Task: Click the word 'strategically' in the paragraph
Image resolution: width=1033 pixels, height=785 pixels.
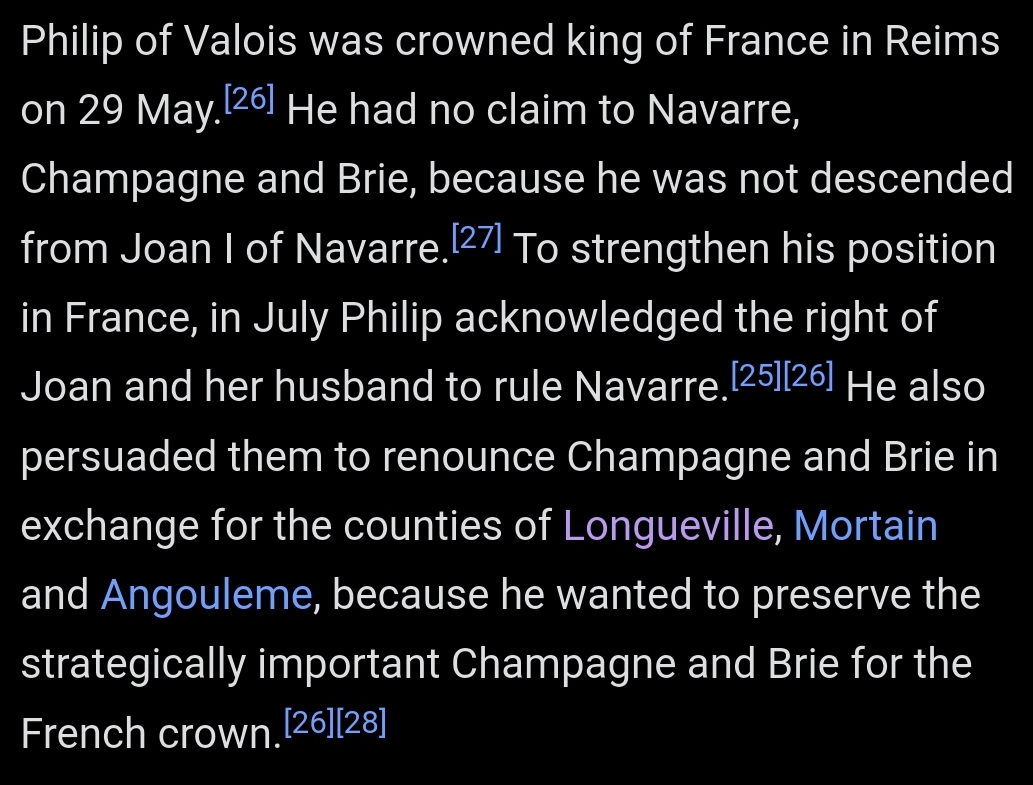Action: click(133, 664)
